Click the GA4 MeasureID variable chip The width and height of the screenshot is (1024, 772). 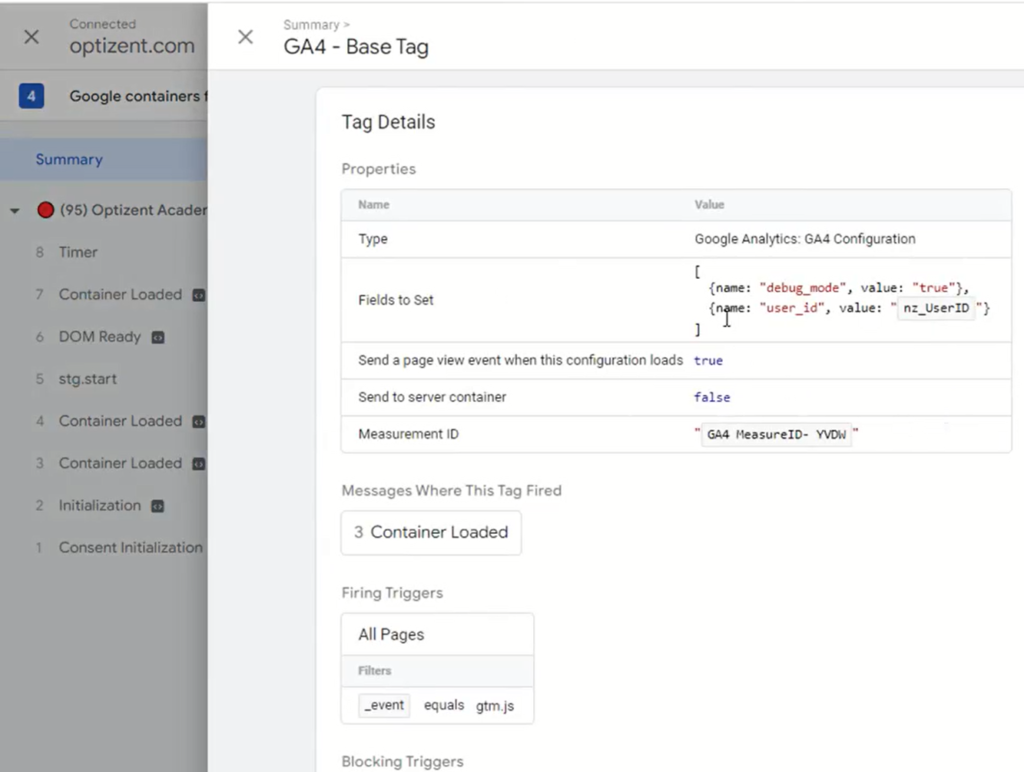(776, 435)
